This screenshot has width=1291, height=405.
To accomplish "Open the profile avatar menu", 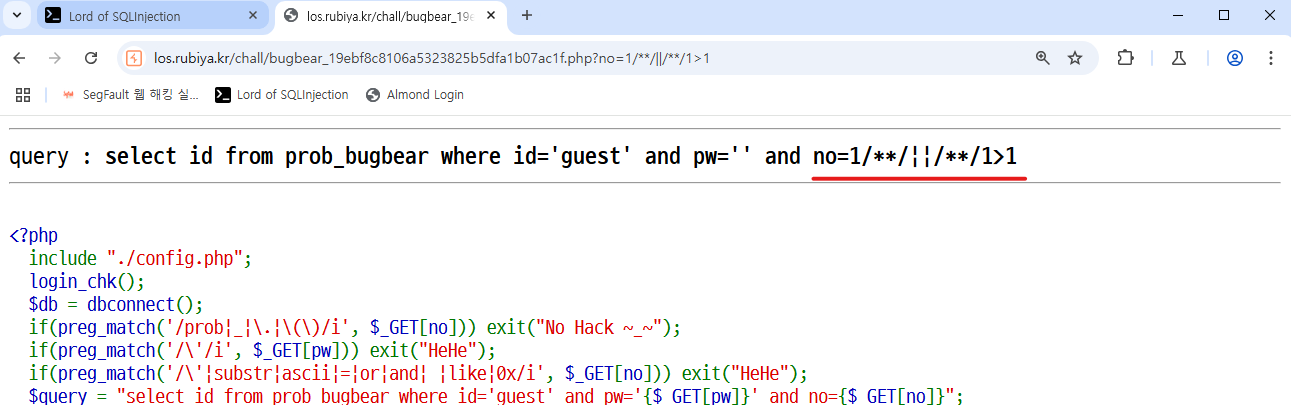I will pyautogui.click(x=1235, y=58).
